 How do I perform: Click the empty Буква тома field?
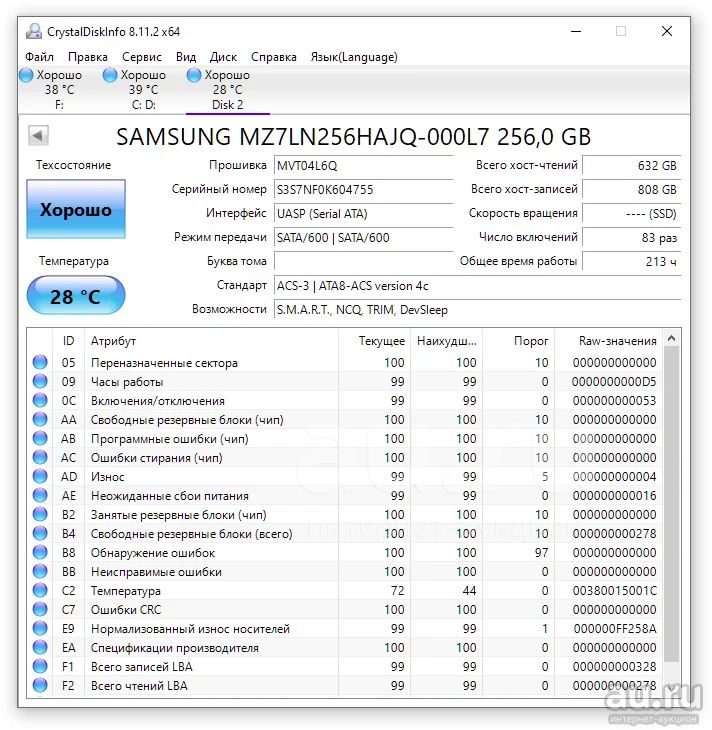[x=363, y=261]
